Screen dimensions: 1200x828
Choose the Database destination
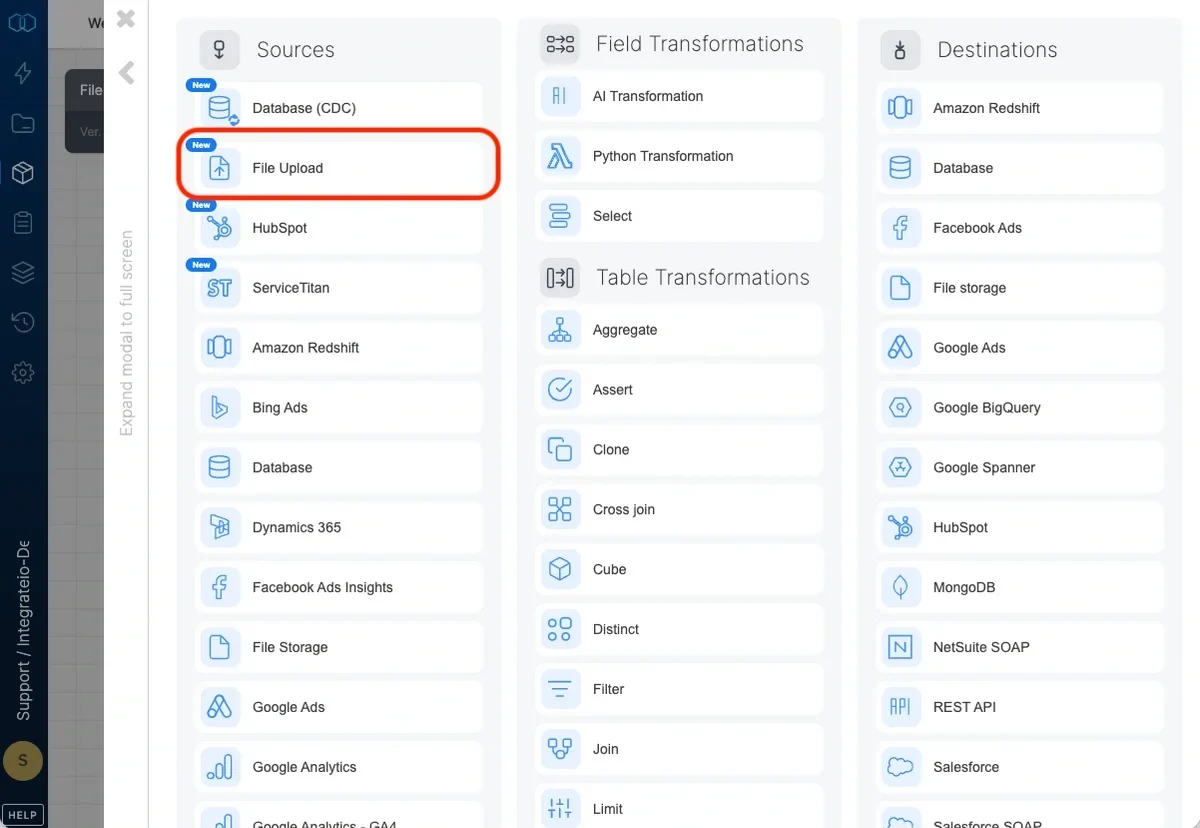[x=1020, y=168]
